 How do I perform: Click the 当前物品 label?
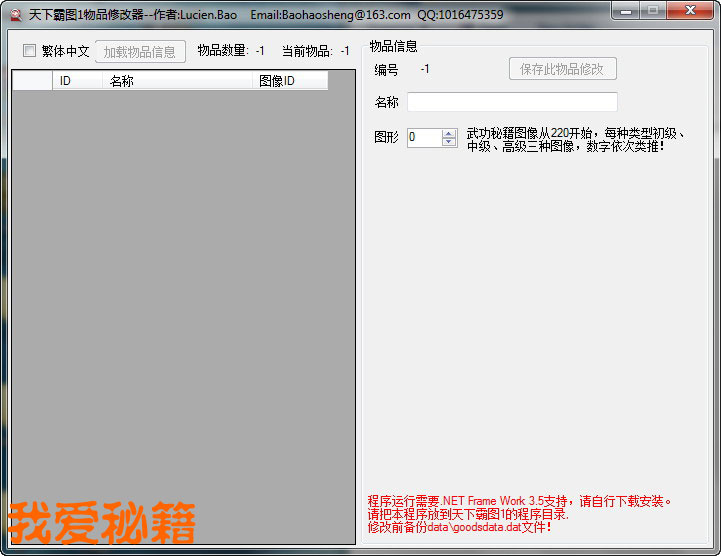click(307, 51)
